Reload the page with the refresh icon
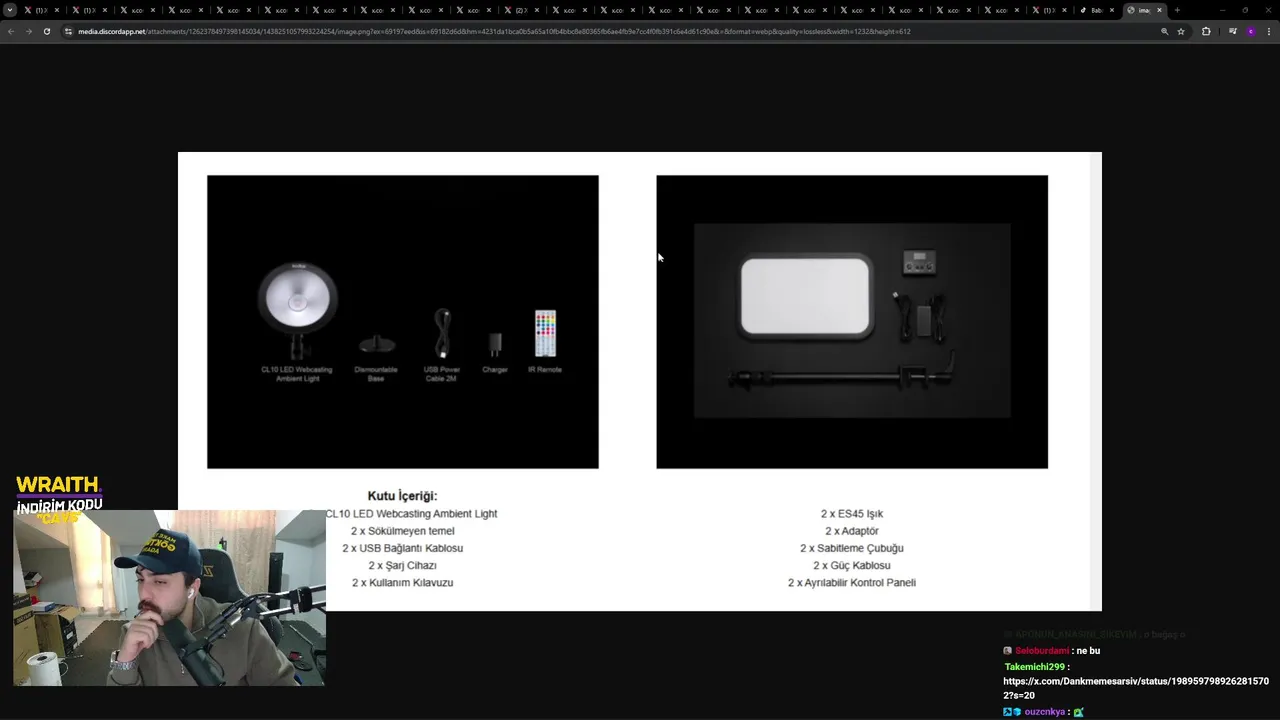The height and width of the screenshot is (720, 1280). pos(46,31)
